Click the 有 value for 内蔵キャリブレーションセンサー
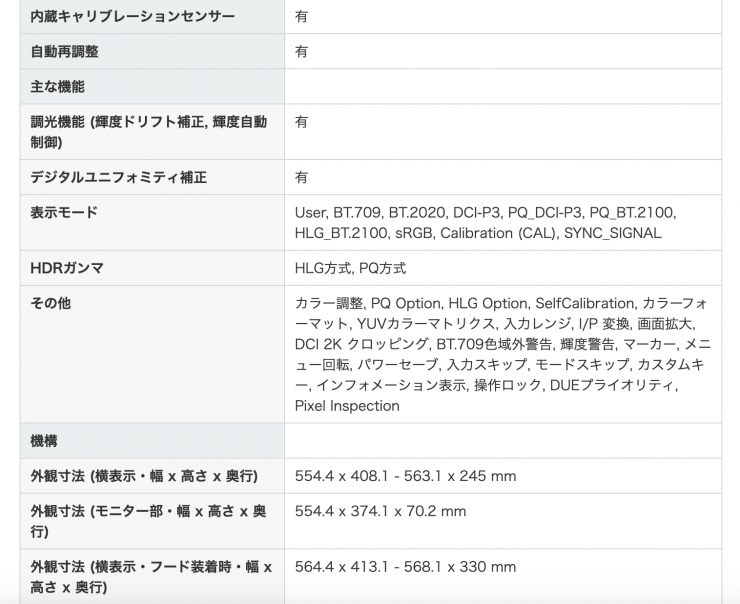Viewport: 740px width, 604px height. (x=301, y=17)
